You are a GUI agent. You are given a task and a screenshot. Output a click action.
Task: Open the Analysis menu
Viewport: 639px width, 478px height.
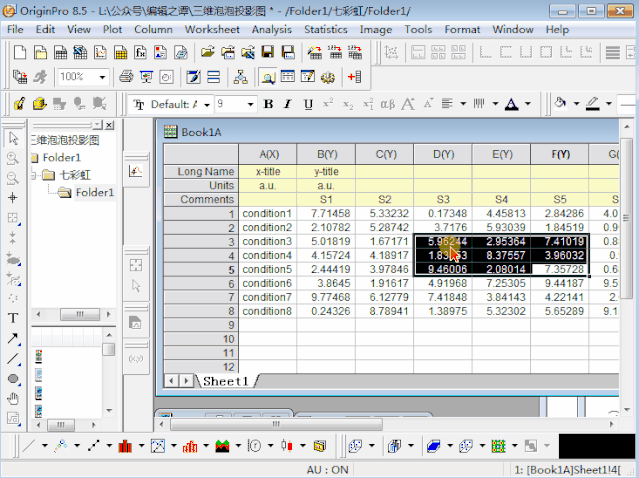coord(271,29)
